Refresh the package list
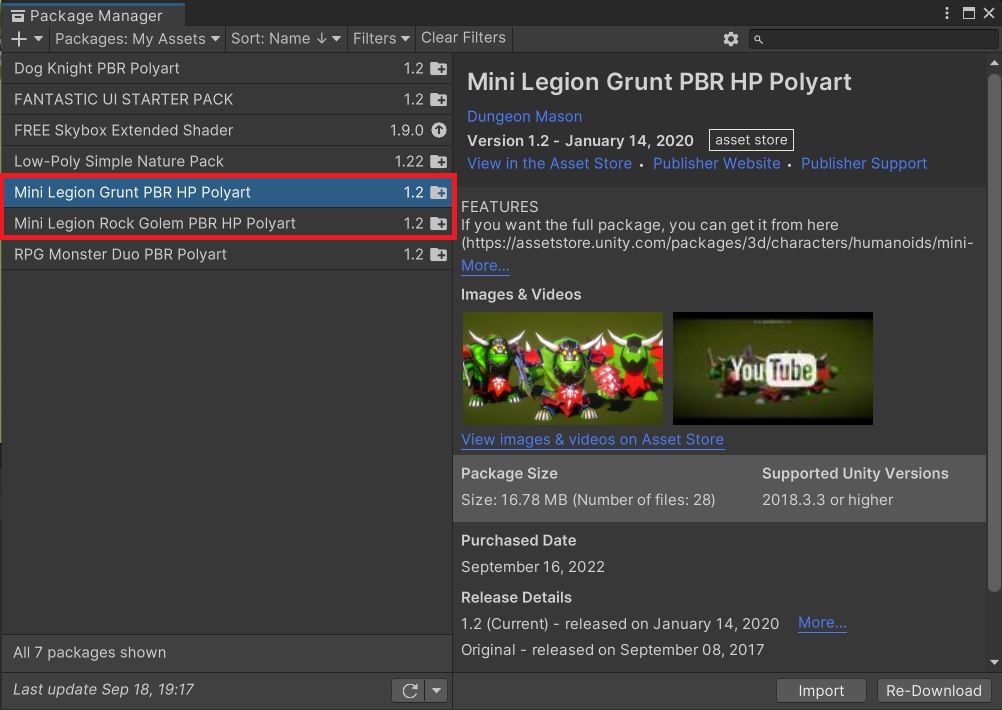Viewport: 1002px width, 710px height. pos(410,690)
